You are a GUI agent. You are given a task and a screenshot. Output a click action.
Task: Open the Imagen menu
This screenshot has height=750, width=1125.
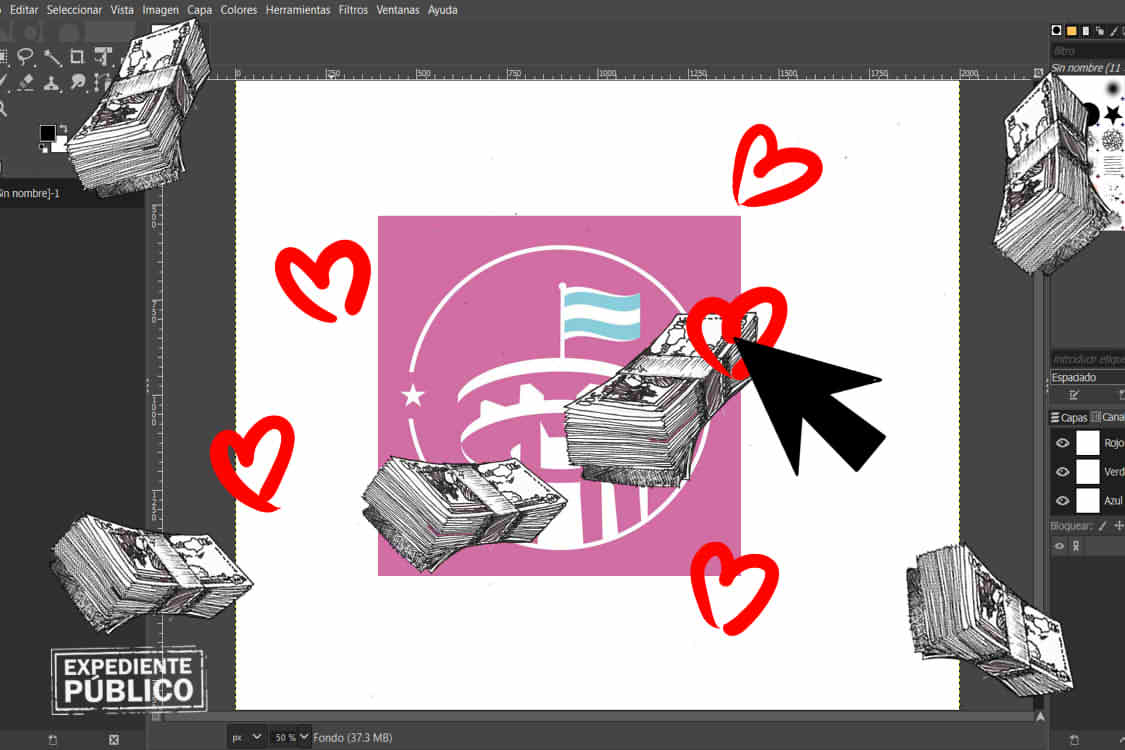coord(160,10)
